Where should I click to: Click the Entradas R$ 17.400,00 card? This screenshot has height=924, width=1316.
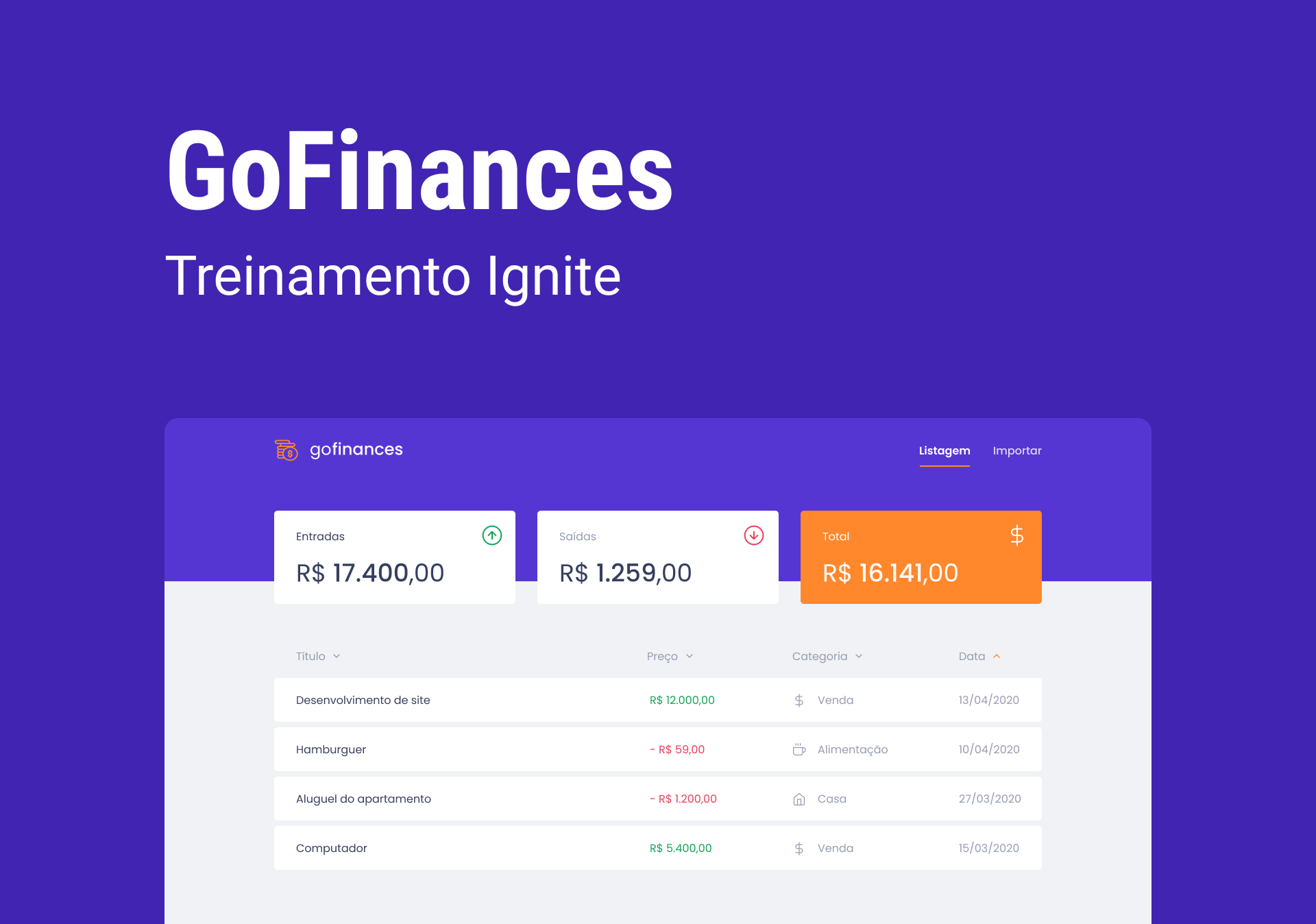click(394, 557)
